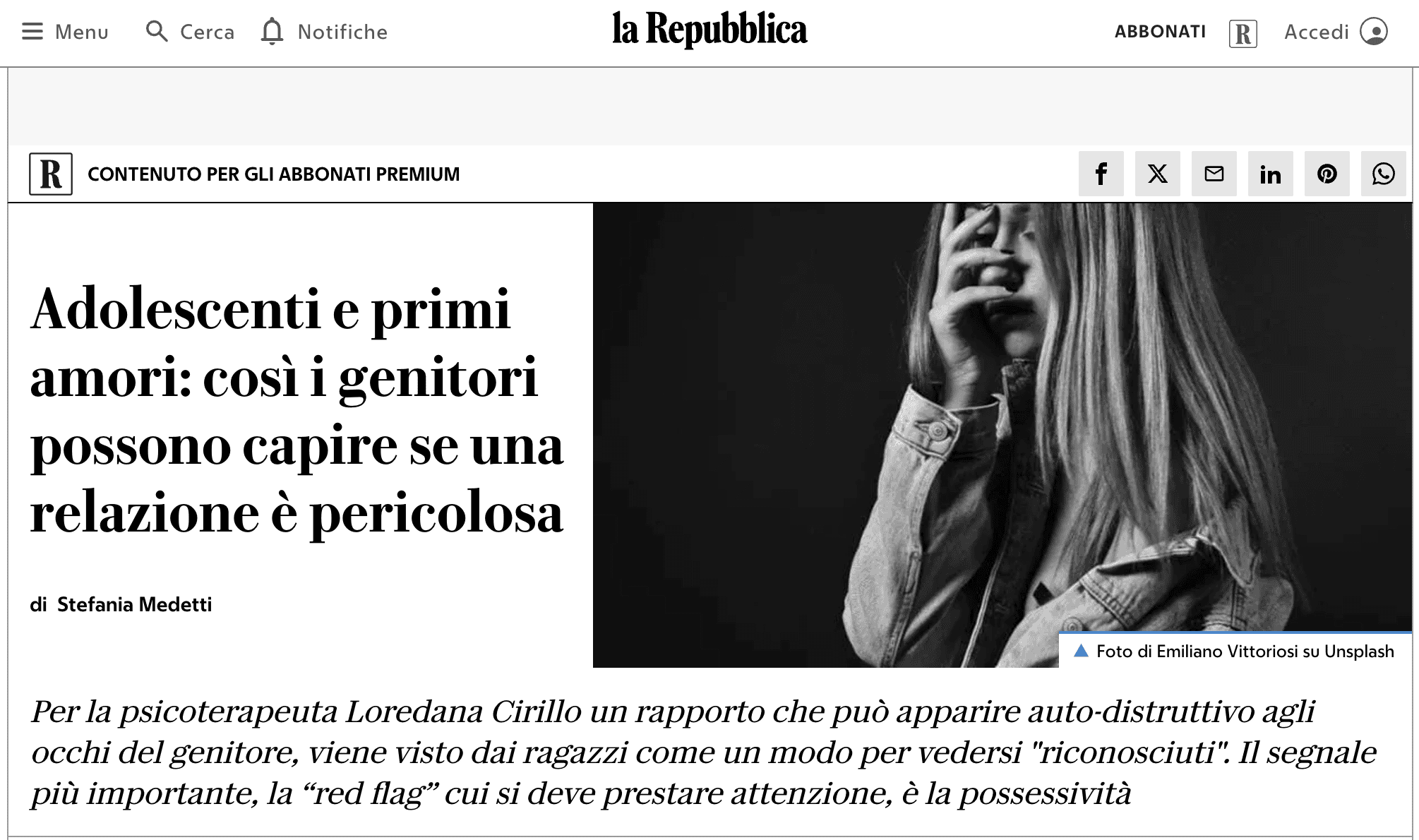The height and width of the screenshot is (840, 1419).
Task: Share article on Pinterest
Action: coord(1327,174)
